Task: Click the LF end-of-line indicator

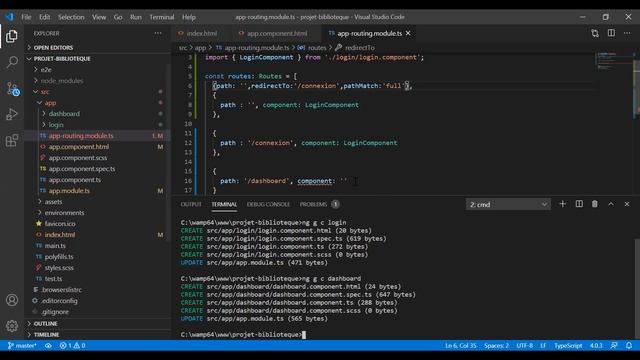Action: [x=543, y=345]
